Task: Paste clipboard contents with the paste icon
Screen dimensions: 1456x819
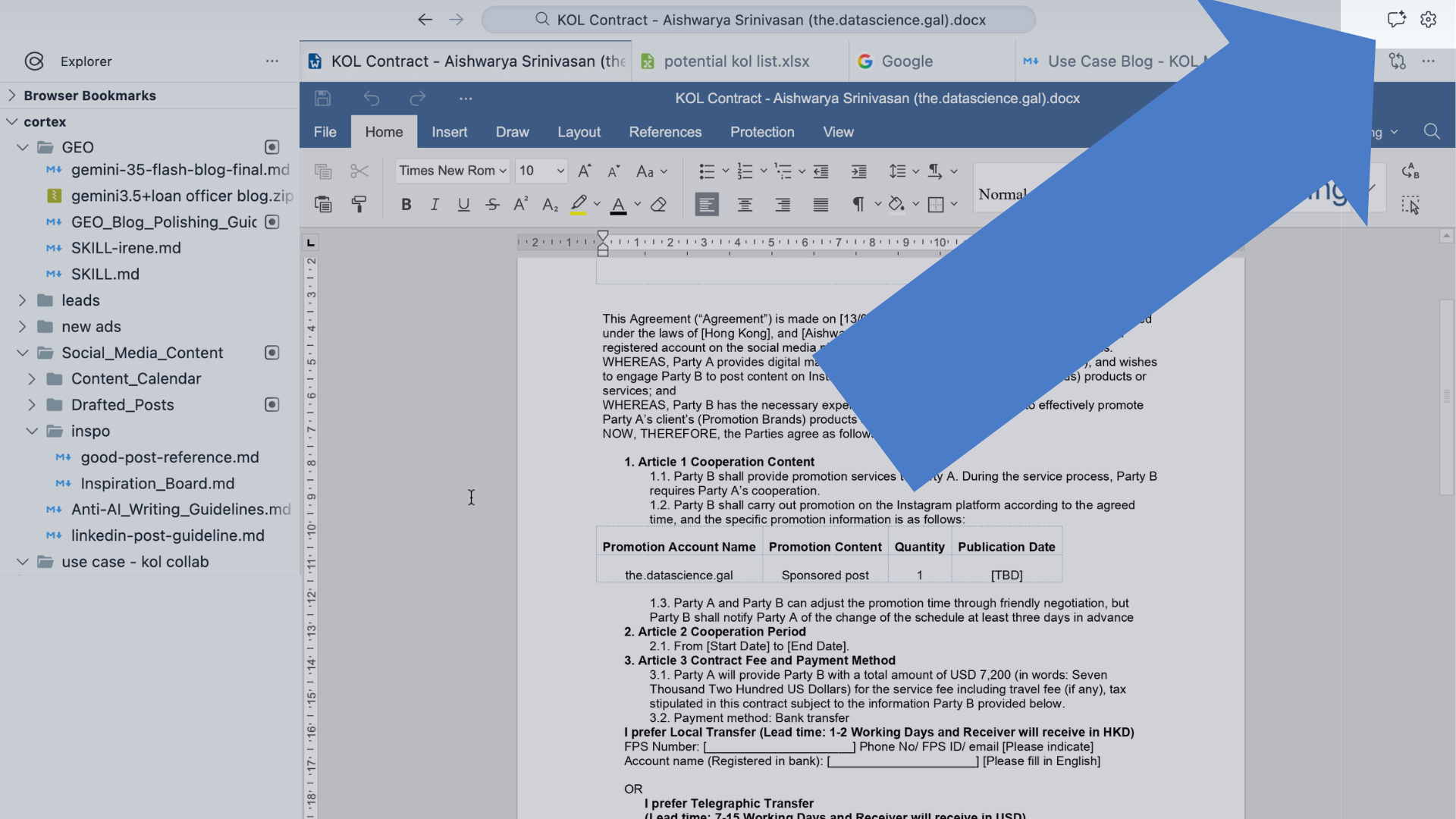Action: click(323, 205)
